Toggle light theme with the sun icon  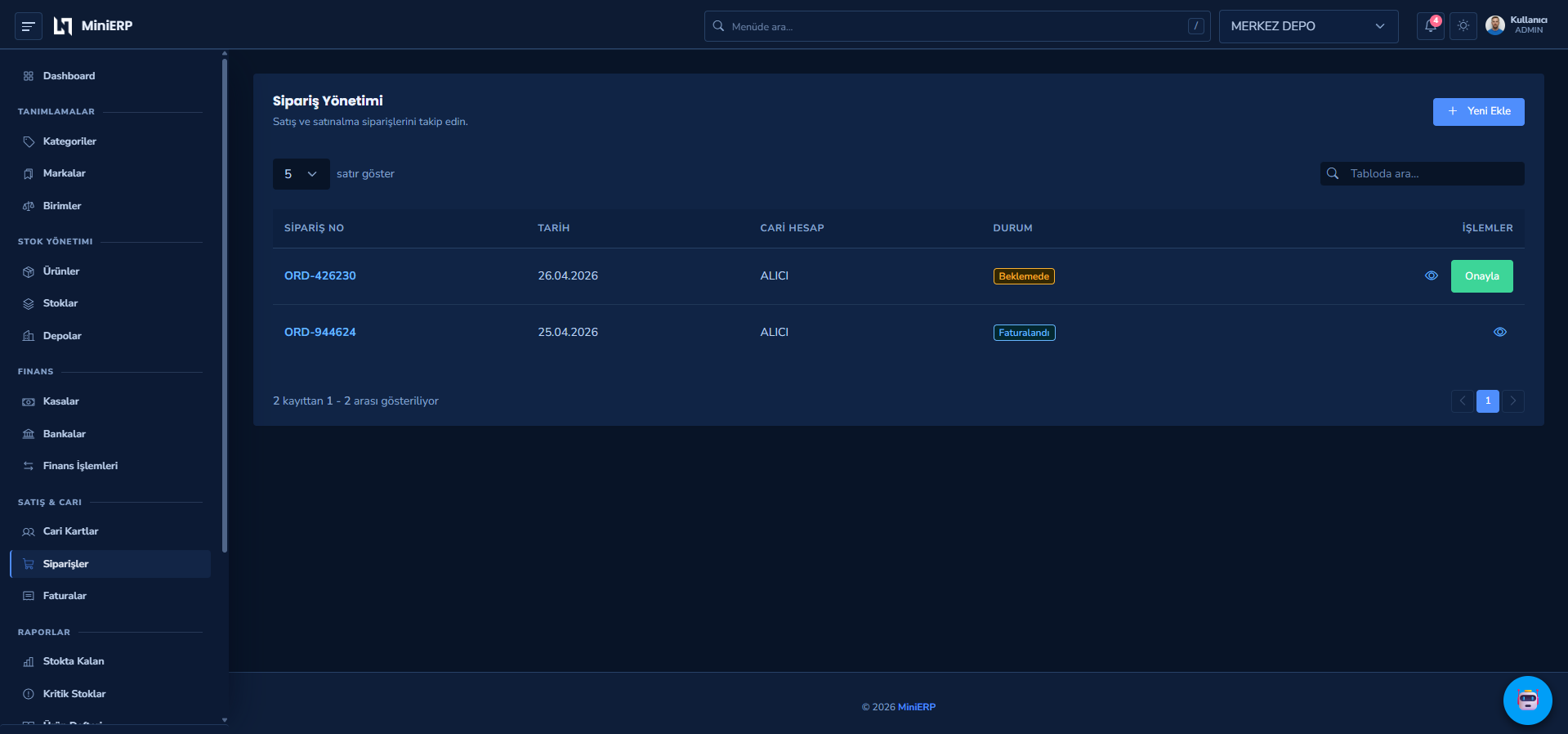1463,26
